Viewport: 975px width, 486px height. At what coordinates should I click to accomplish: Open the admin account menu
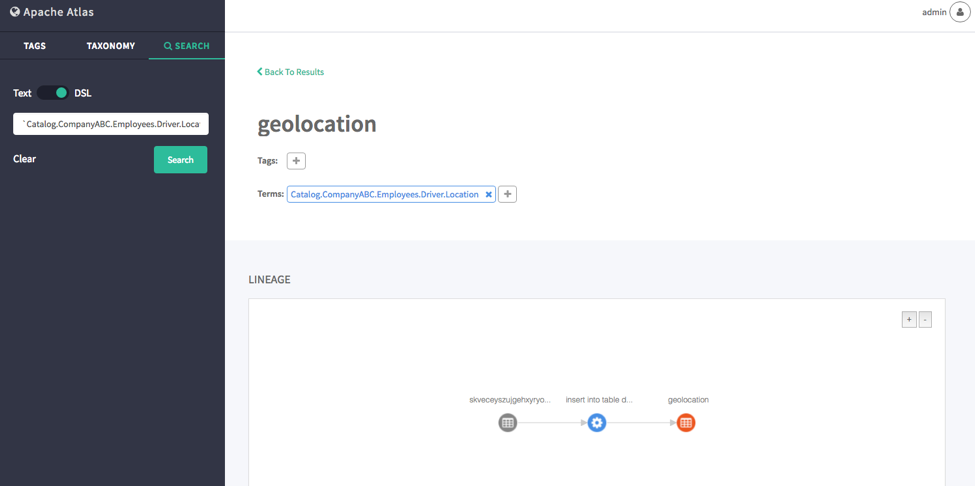click(x=934, y=12)
